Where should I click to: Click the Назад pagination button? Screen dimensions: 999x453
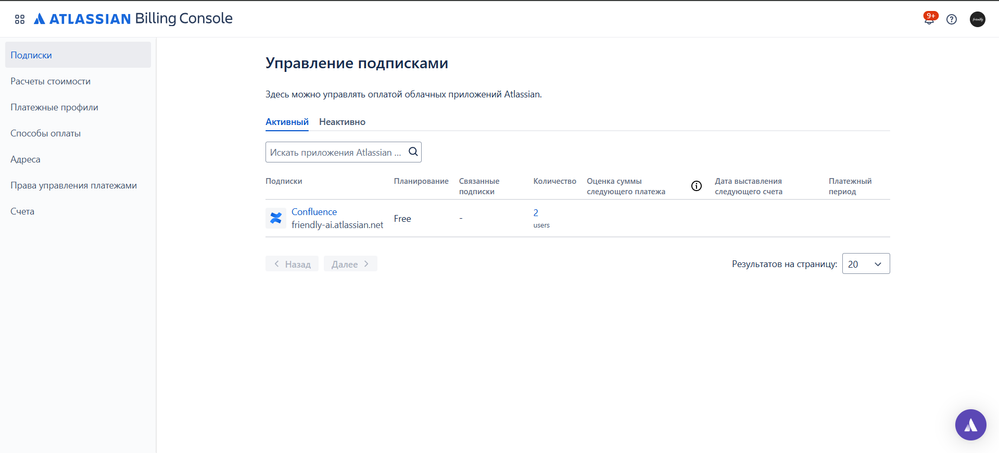coord(292,264)
